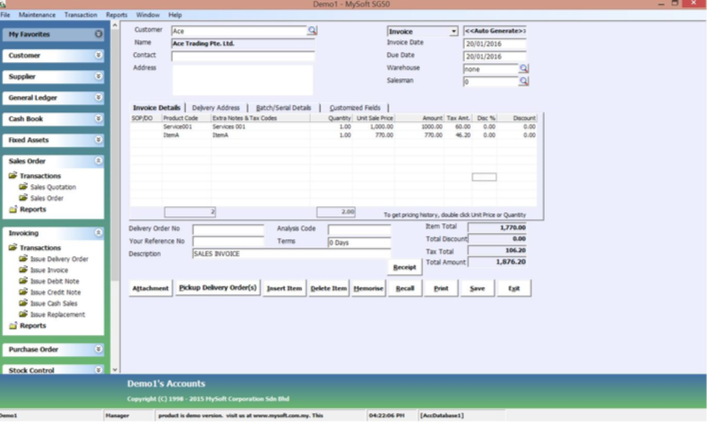
Task: Click the Invoice Date field
Action: tap(495, 44)
